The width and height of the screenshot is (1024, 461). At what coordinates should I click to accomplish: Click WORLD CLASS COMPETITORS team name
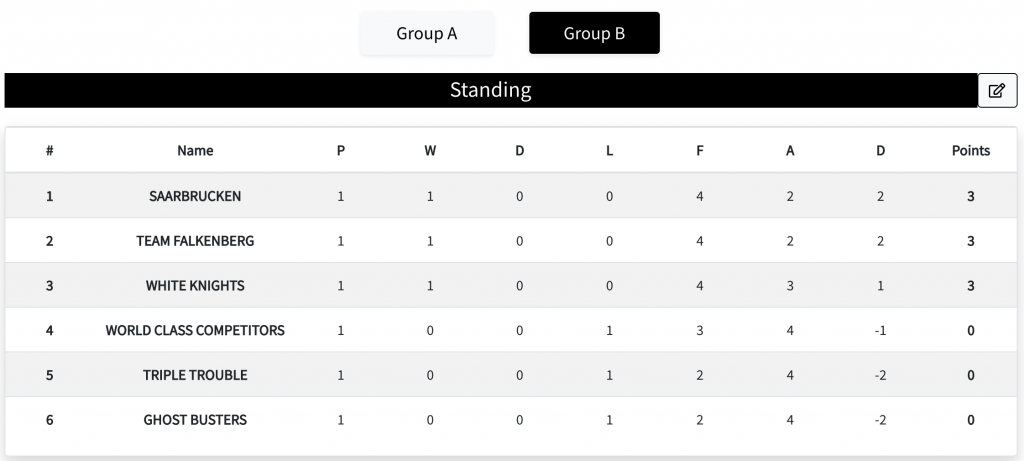click(195, 330)
